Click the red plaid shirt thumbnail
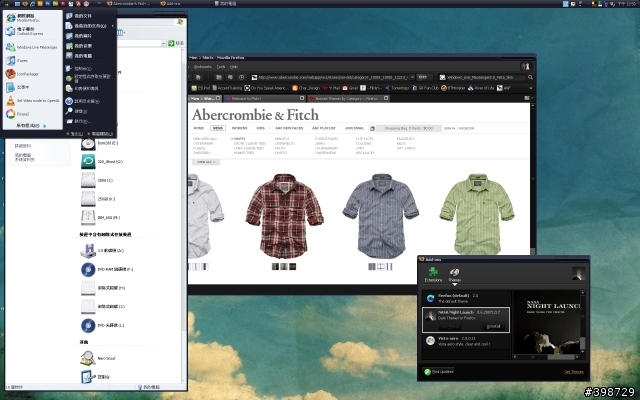This screenshot has height=400, width=640. click(x=284, y=216)
